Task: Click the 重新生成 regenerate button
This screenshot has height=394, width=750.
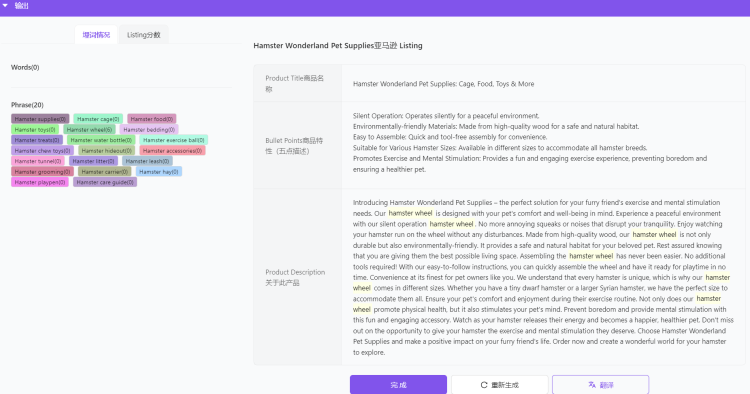Action: pos(499,384)
